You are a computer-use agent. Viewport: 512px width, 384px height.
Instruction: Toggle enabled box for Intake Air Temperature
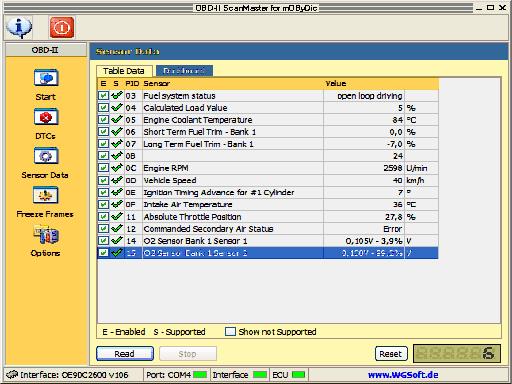point(103,204)
